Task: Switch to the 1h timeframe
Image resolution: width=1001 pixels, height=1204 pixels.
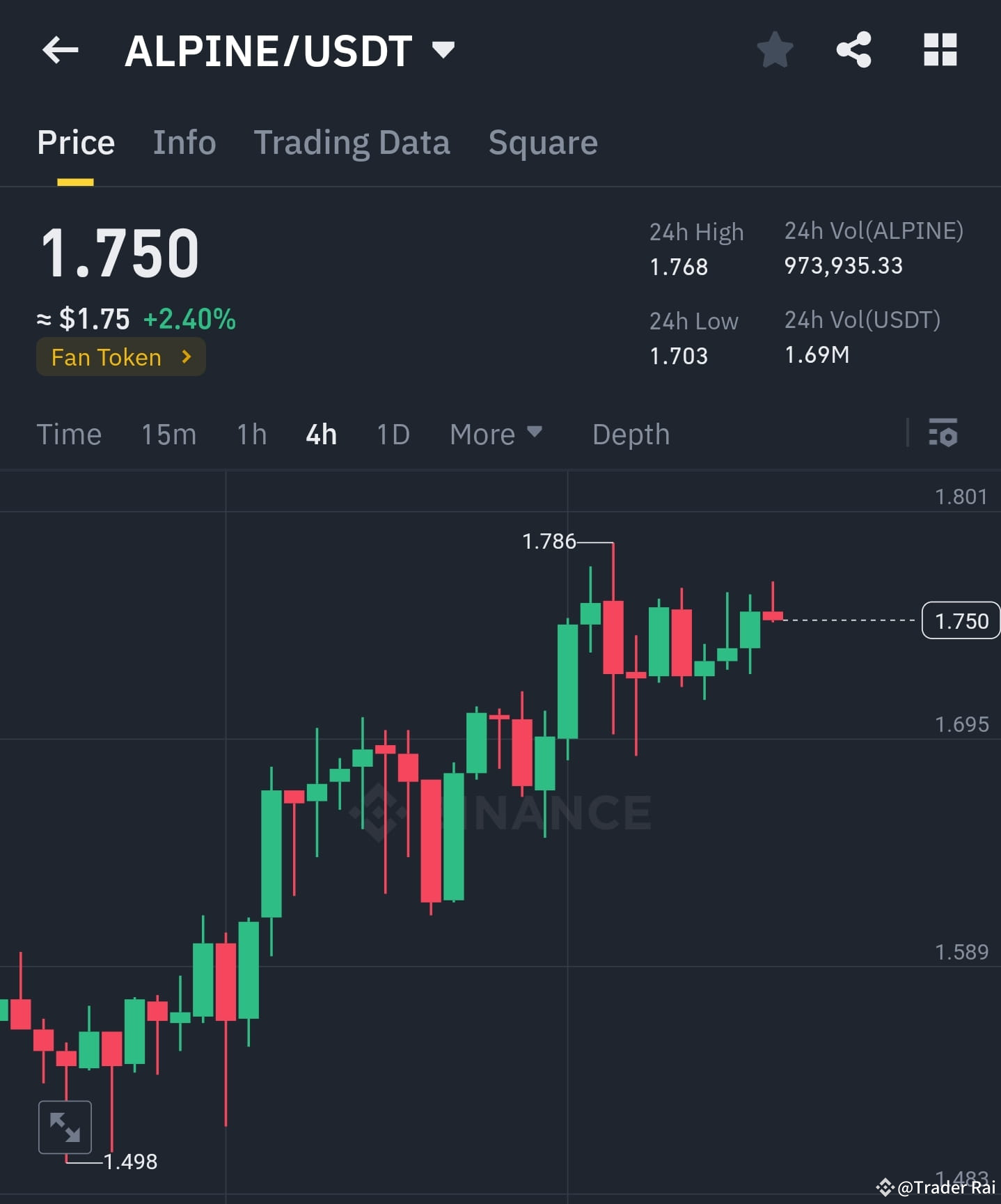Action: click(251, 434)
